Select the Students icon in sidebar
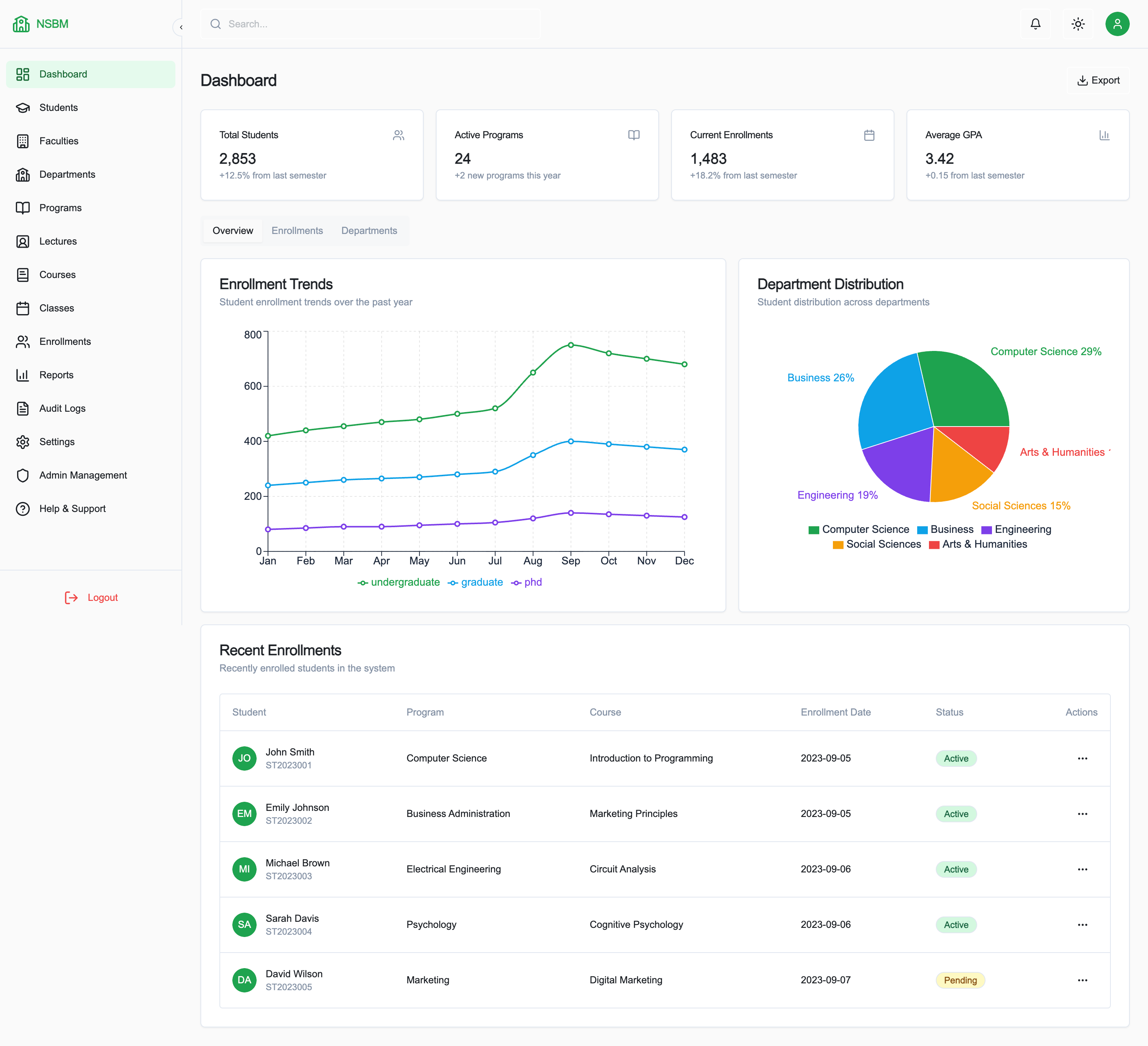1148x1046 pixels. coord(23,107)
